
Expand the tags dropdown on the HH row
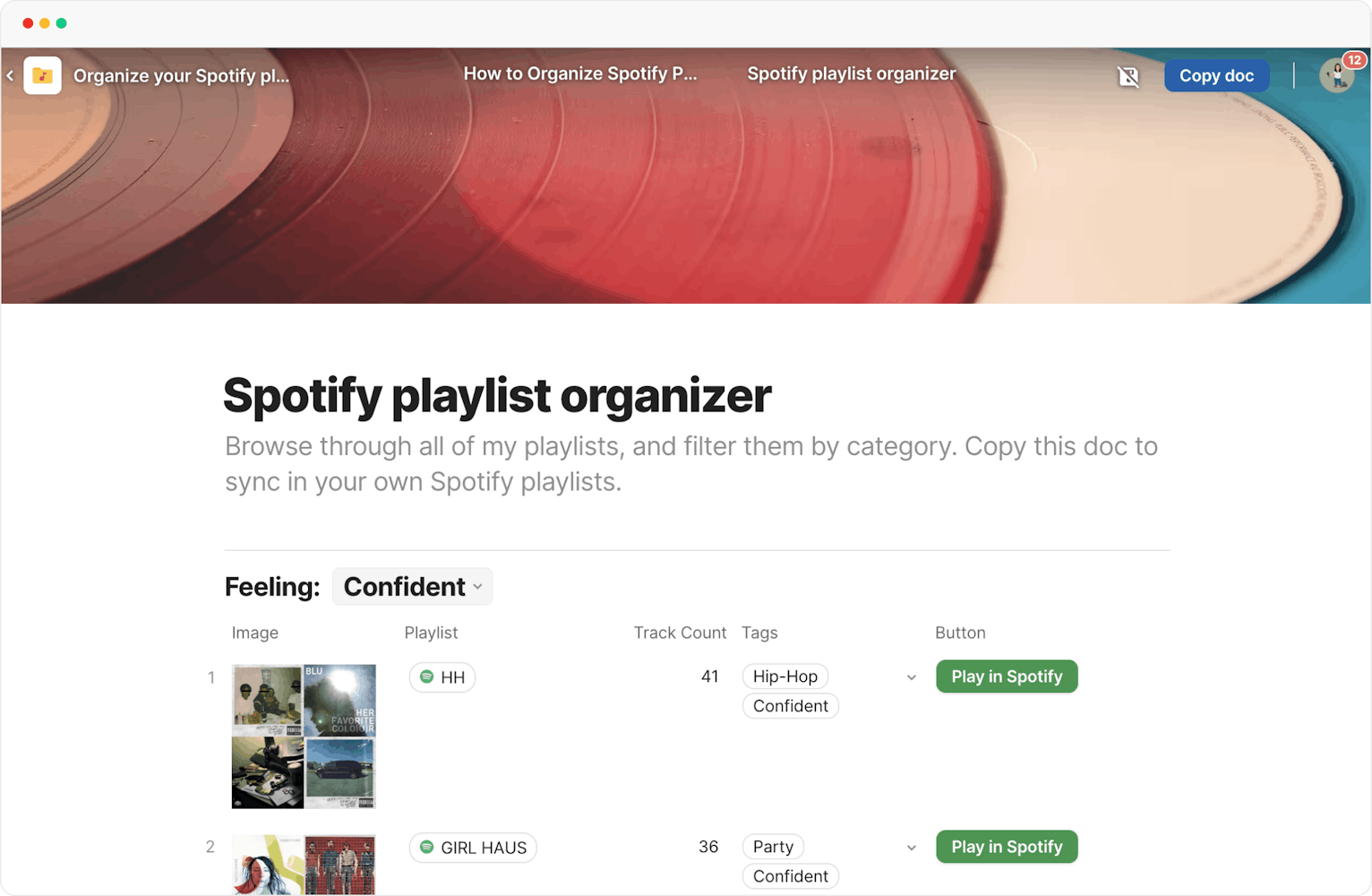[911, 677]
